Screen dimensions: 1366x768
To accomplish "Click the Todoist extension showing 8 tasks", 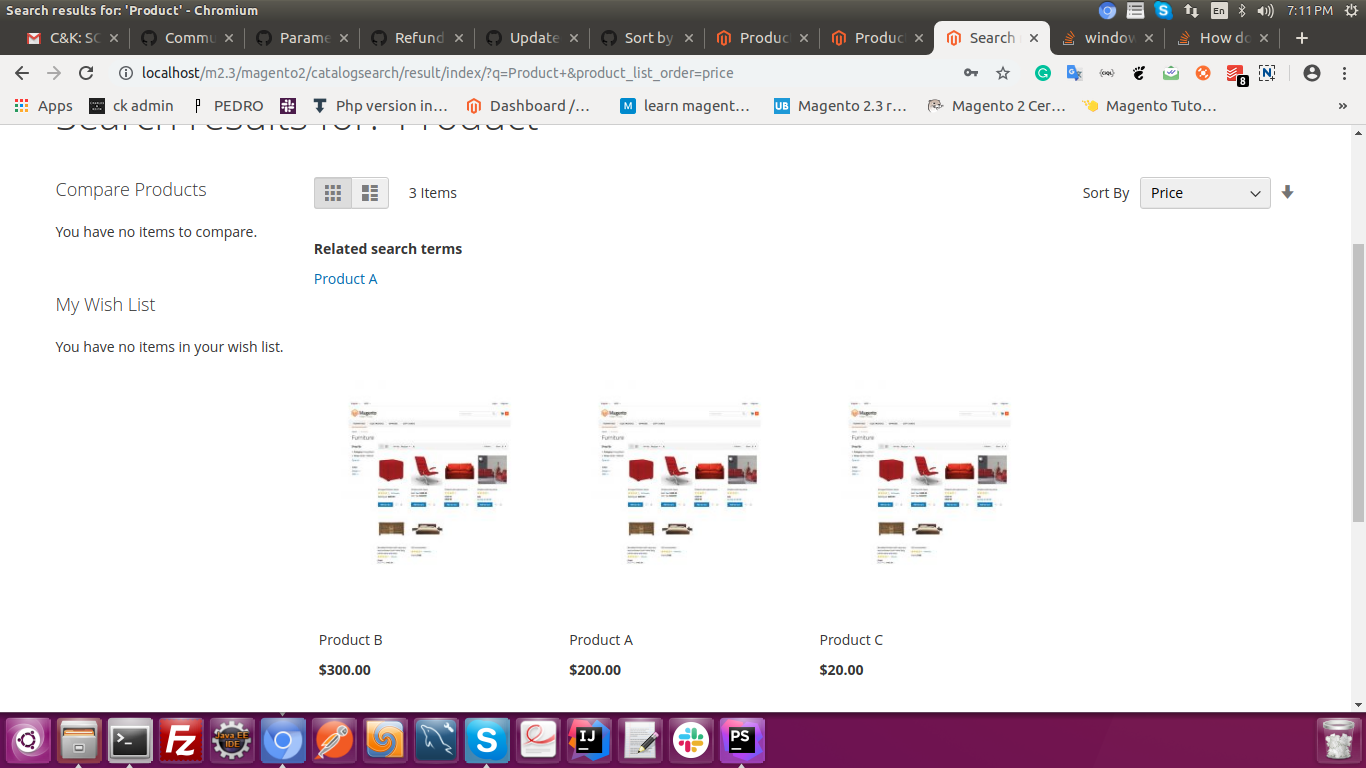I will 1235,73.
